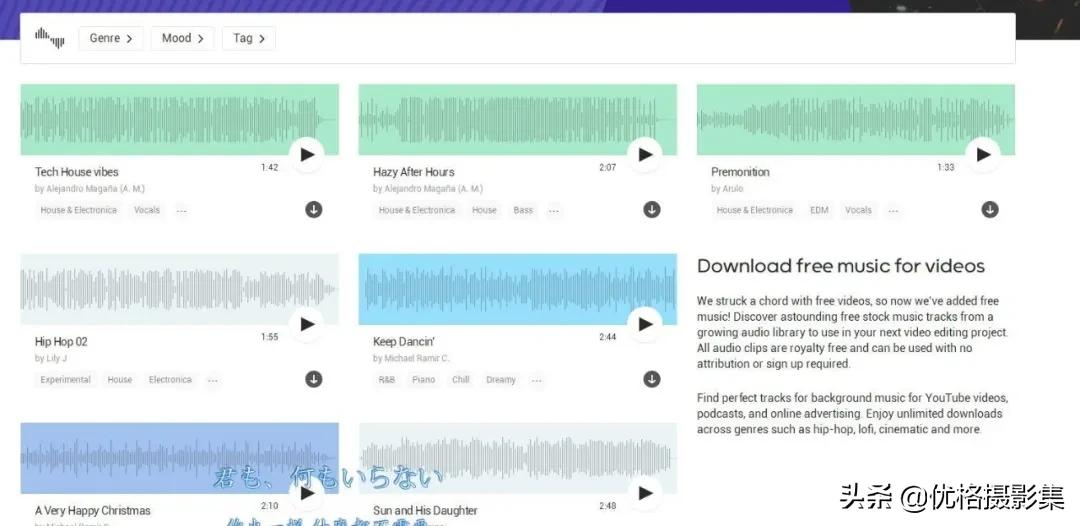This screenshot has height=526, width=1080.
Task: Download the Keep Dancin' track
Action: point(652,379)
